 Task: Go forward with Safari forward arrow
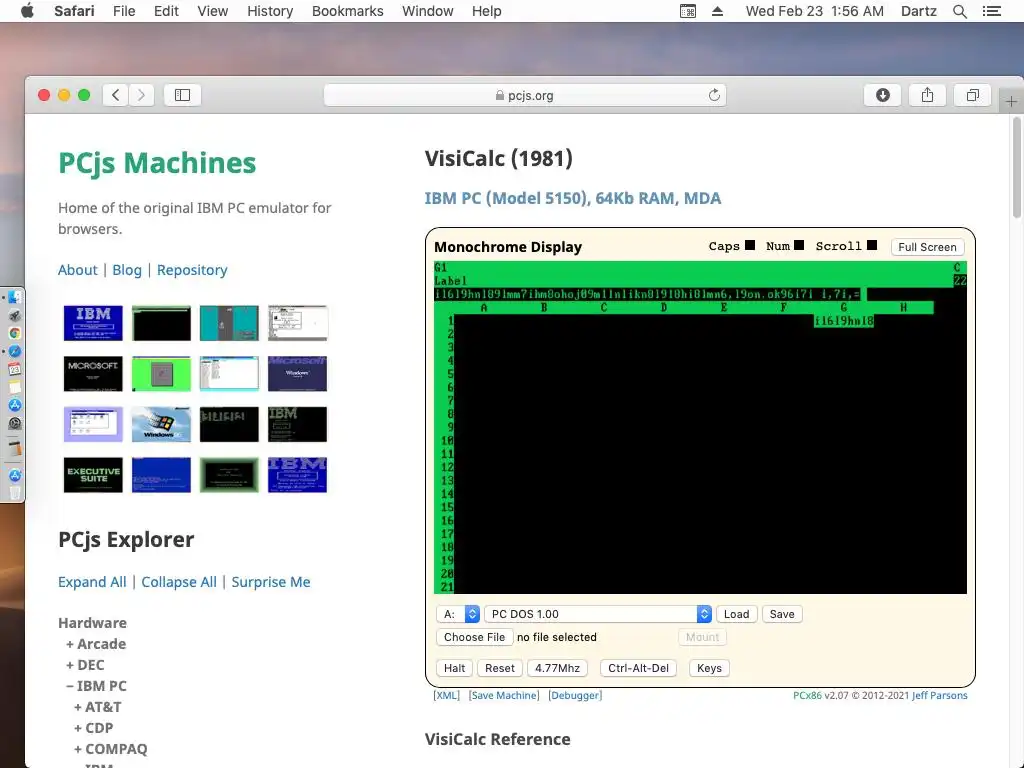coord(141,95)
